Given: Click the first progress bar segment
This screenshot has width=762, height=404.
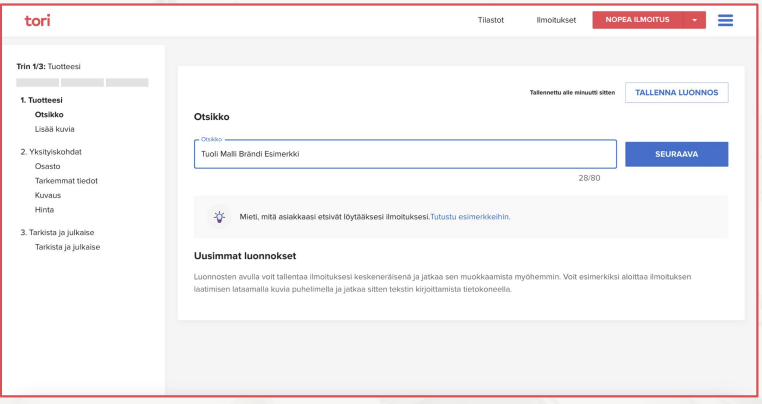Looking at the screenshot, I should coord(37,83).
